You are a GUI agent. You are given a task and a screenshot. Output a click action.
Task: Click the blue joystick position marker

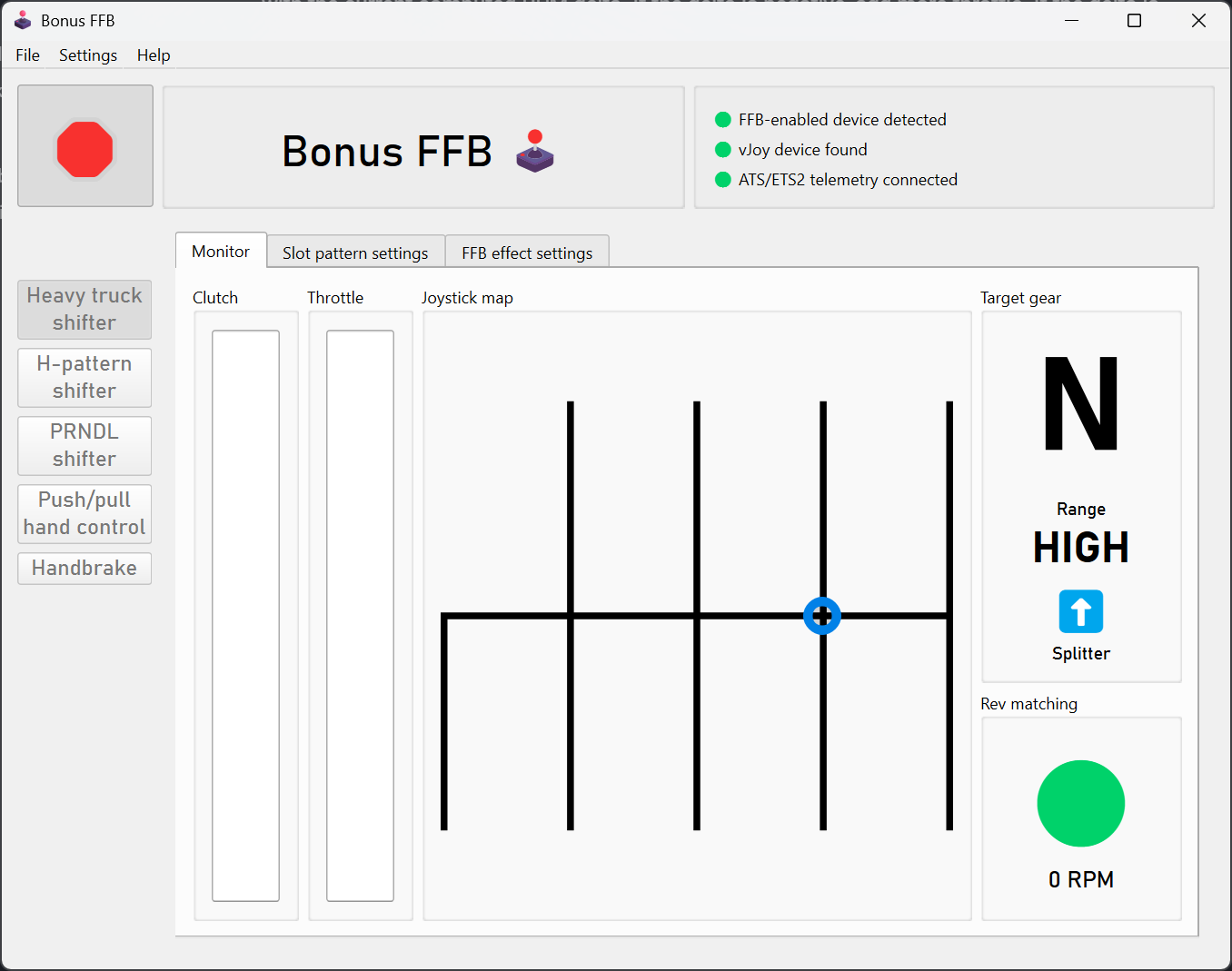pos(822,616)
